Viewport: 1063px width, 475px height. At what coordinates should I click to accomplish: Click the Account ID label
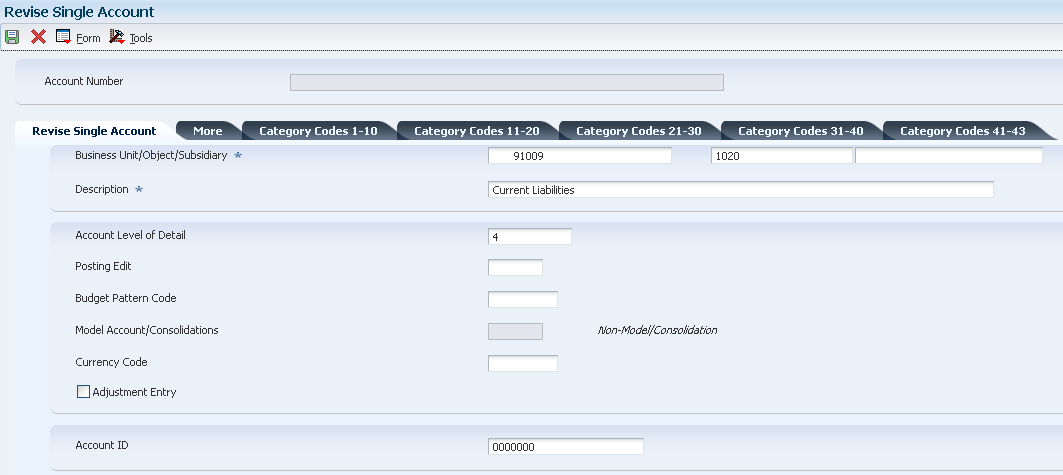click(x=102, y=445)
